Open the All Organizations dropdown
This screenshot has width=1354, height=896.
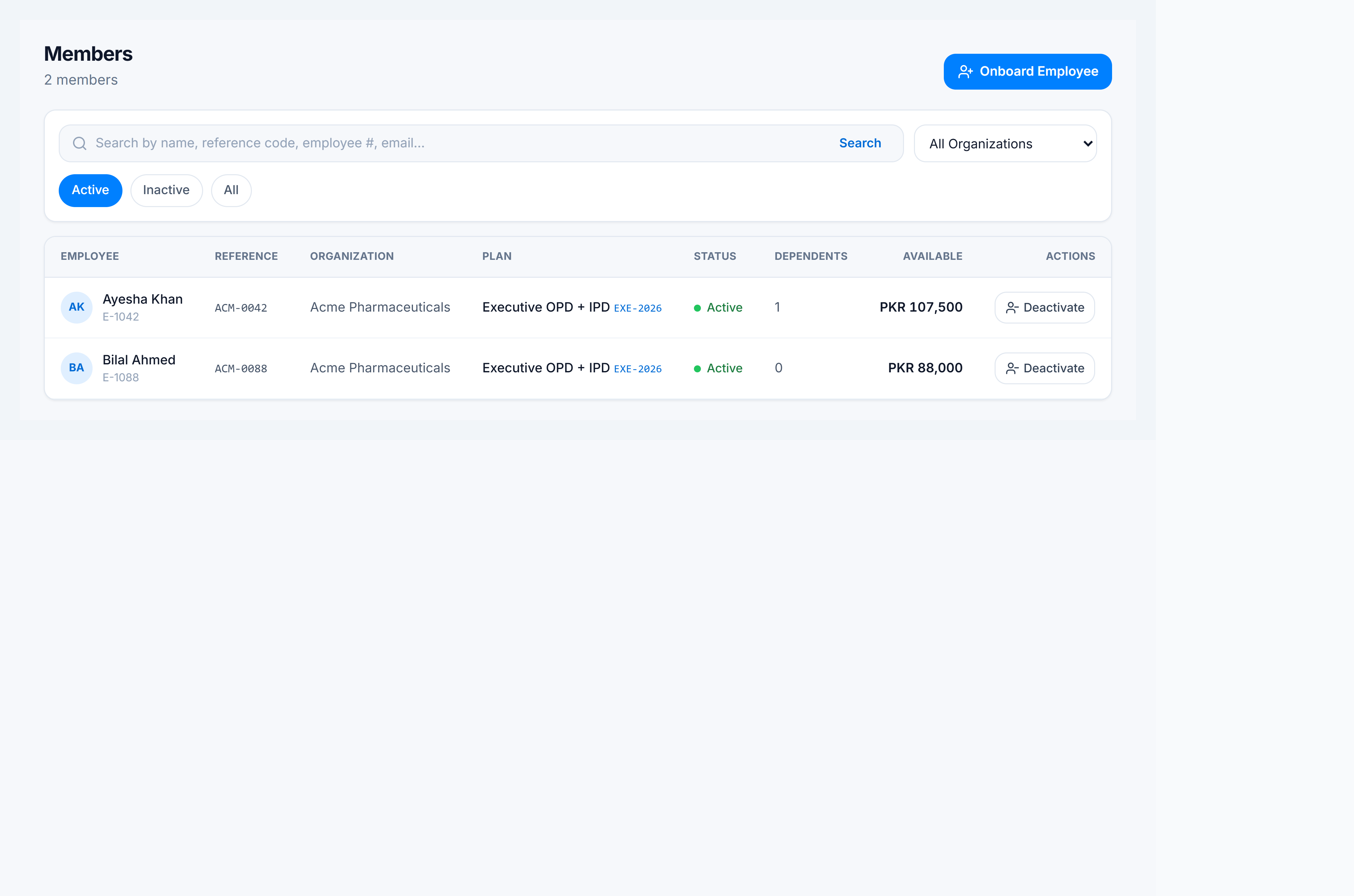tap(1005, 143)
